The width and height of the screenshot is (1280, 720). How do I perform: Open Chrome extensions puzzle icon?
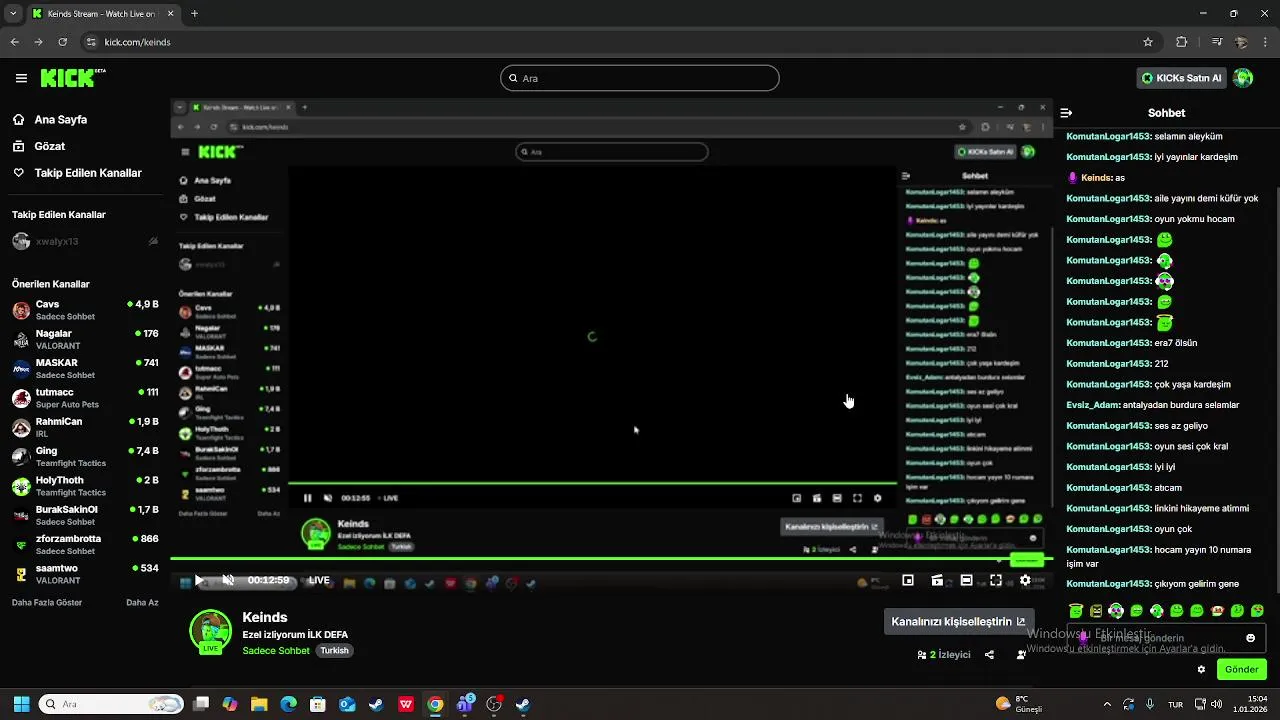point(1182,42)
